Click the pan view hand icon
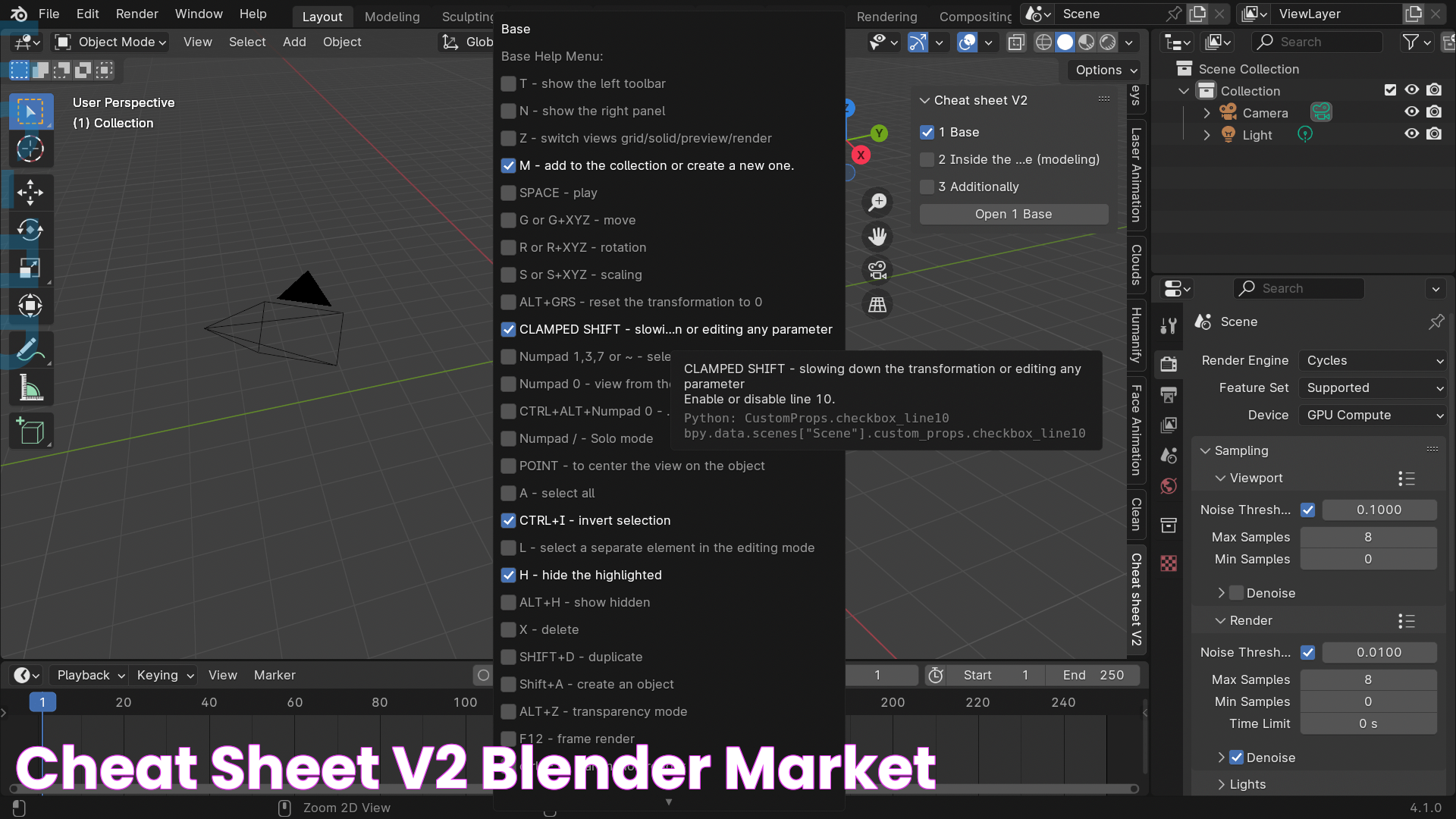This screenshot has width=1456, height=819. coord(877,237)
